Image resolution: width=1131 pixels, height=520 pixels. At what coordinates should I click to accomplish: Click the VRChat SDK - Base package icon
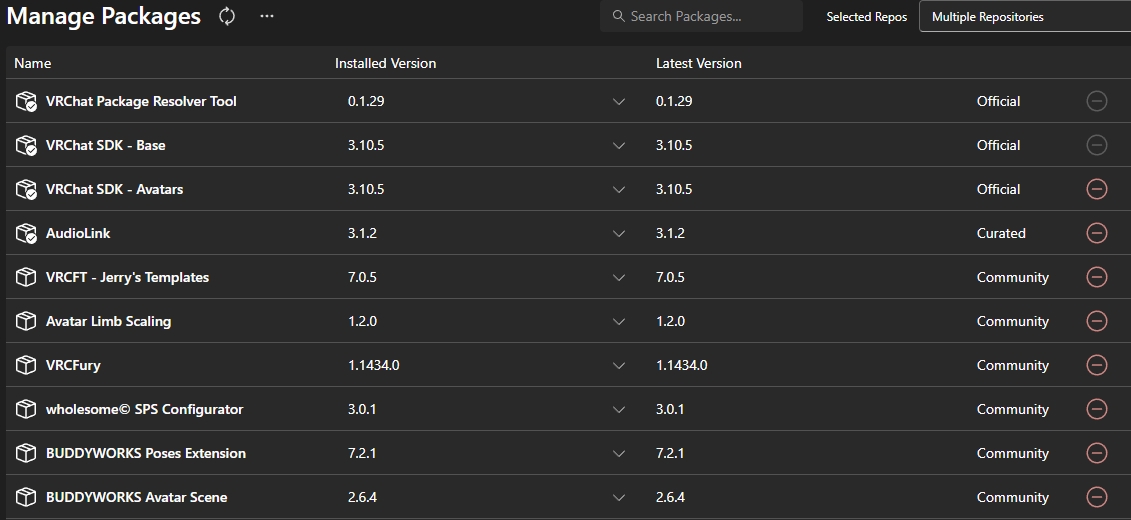(26, 146)
